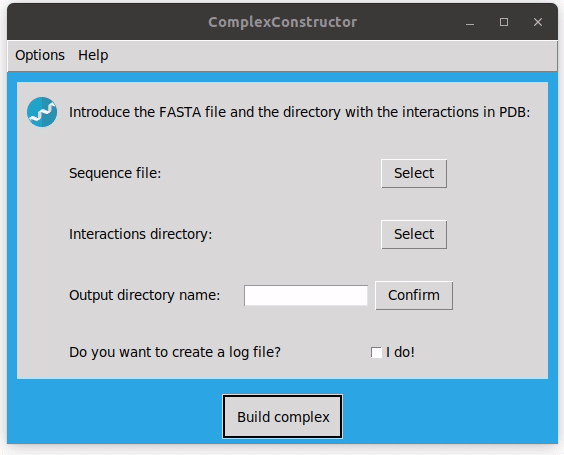Click the 'Do you want to create a log file?' text

click(175, 352)
